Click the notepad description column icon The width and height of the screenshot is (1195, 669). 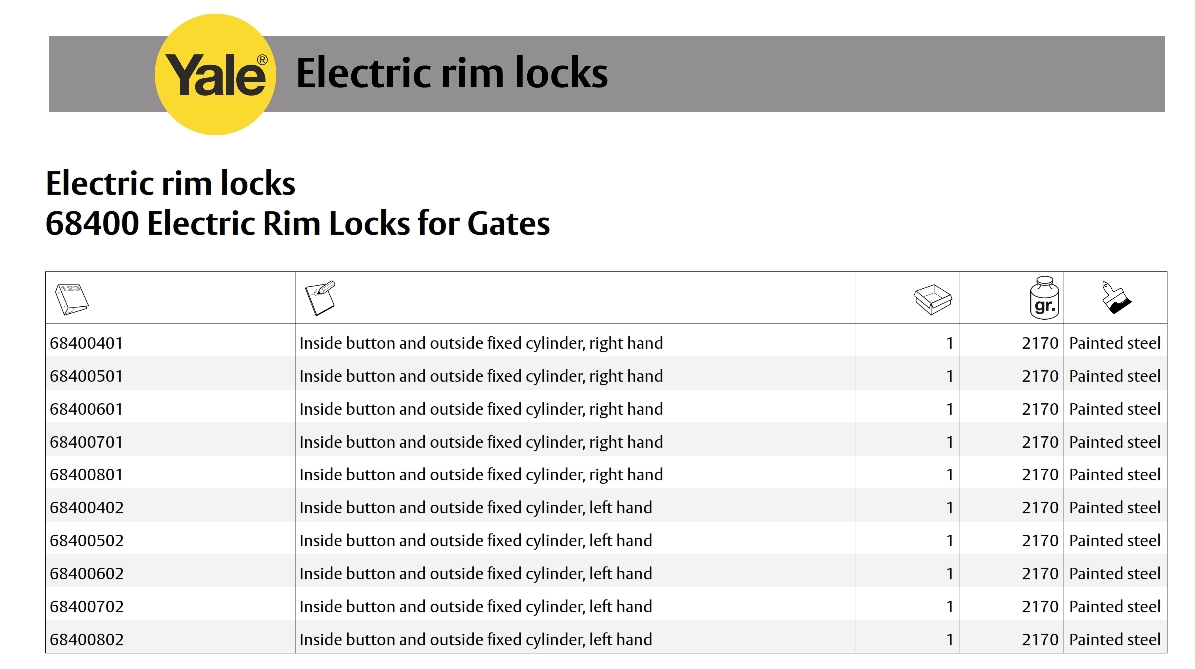(320, 297)
